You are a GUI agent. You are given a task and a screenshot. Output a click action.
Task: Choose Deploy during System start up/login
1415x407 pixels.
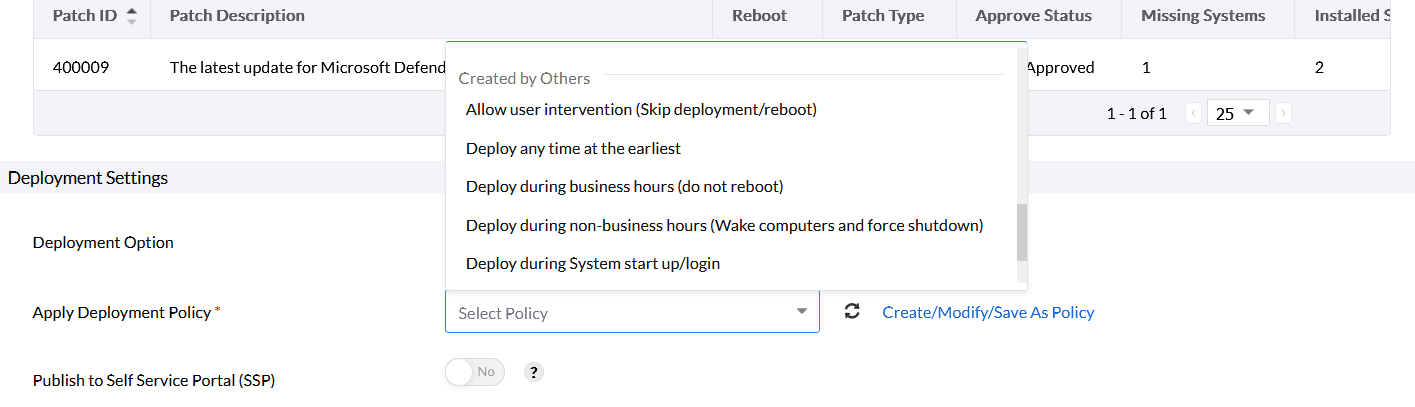coord(592,264)
